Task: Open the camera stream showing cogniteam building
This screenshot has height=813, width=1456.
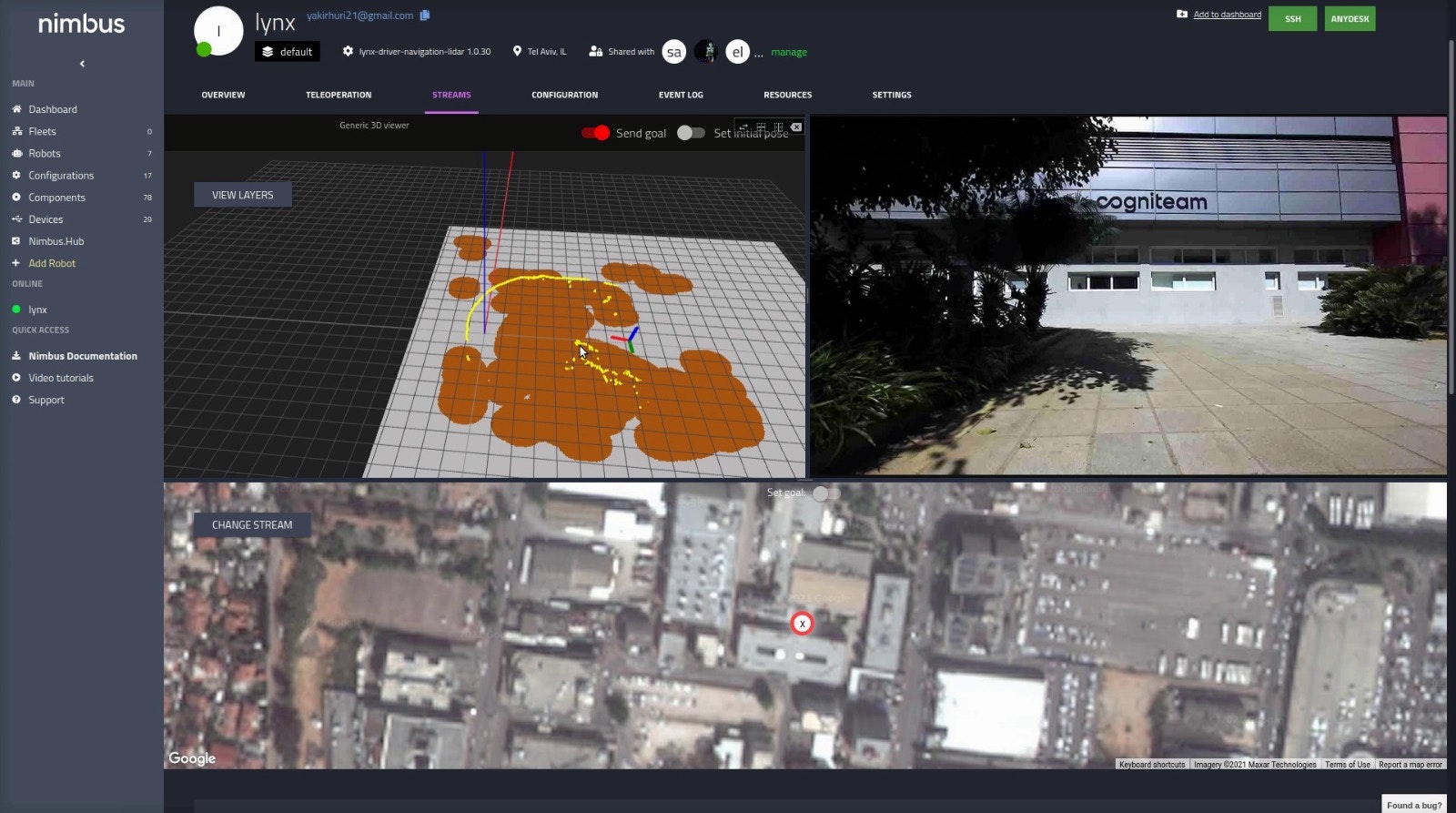Action: [1128, 295]
